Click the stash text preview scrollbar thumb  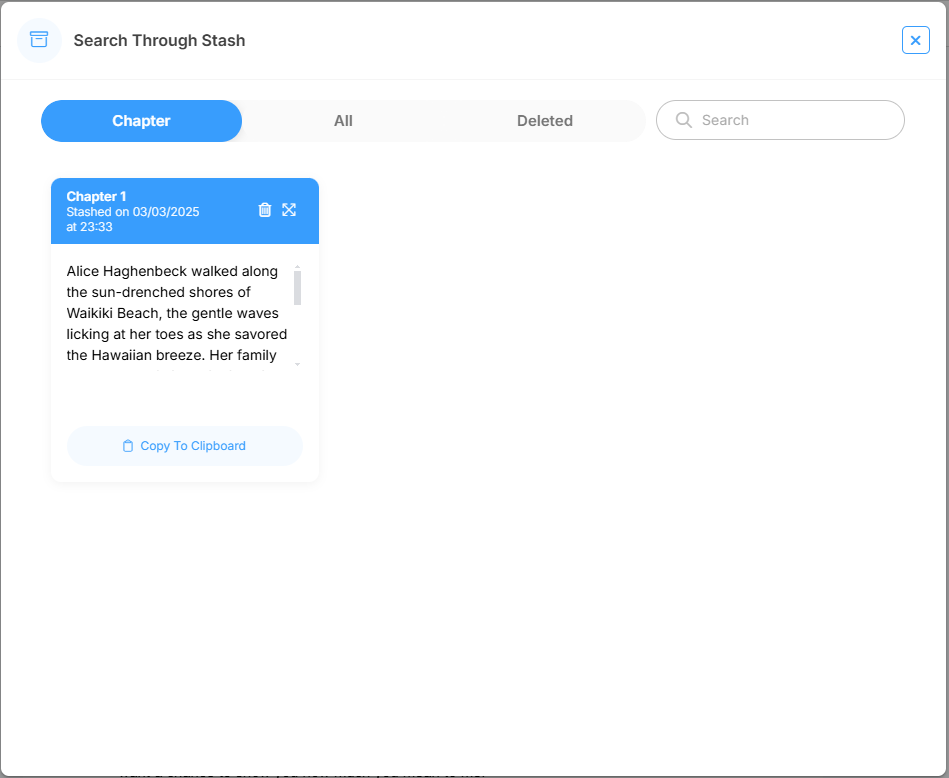tap(297, 288)
